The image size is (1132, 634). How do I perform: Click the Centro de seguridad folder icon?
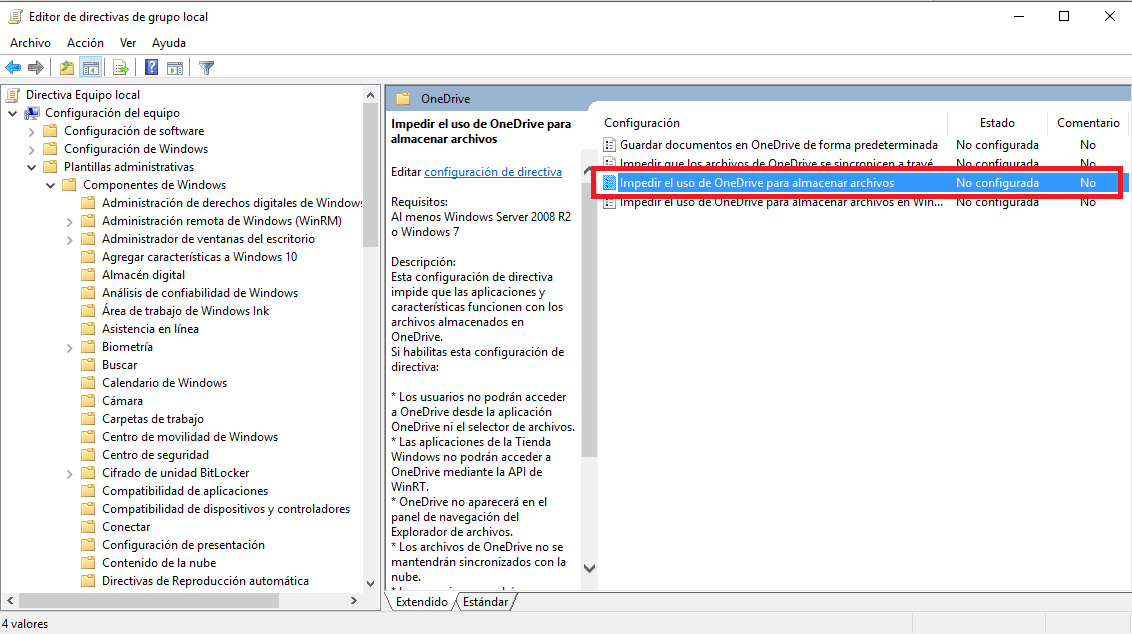pos(88,455)
